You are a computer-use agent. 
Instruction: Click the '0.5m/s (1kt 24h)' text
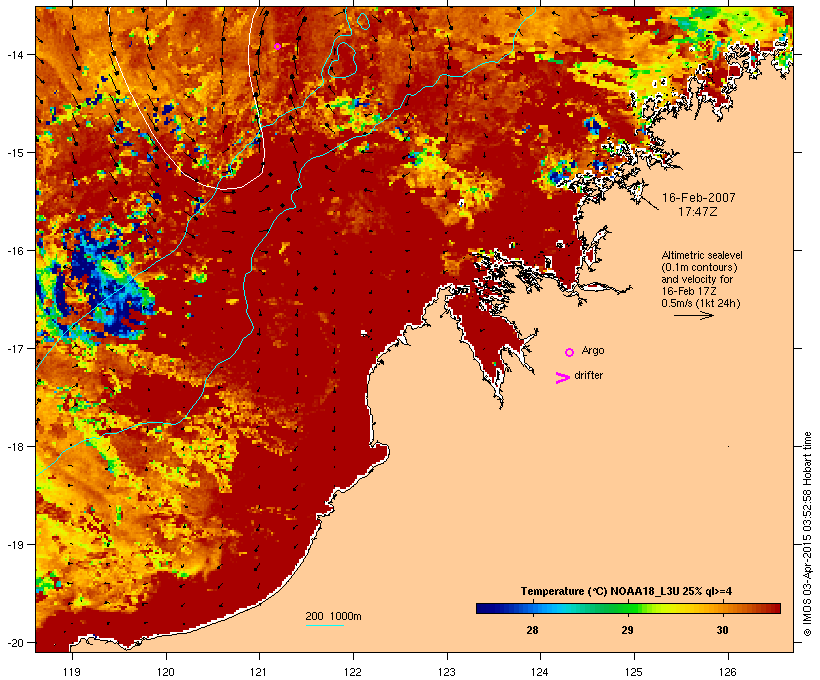[701, 303]
